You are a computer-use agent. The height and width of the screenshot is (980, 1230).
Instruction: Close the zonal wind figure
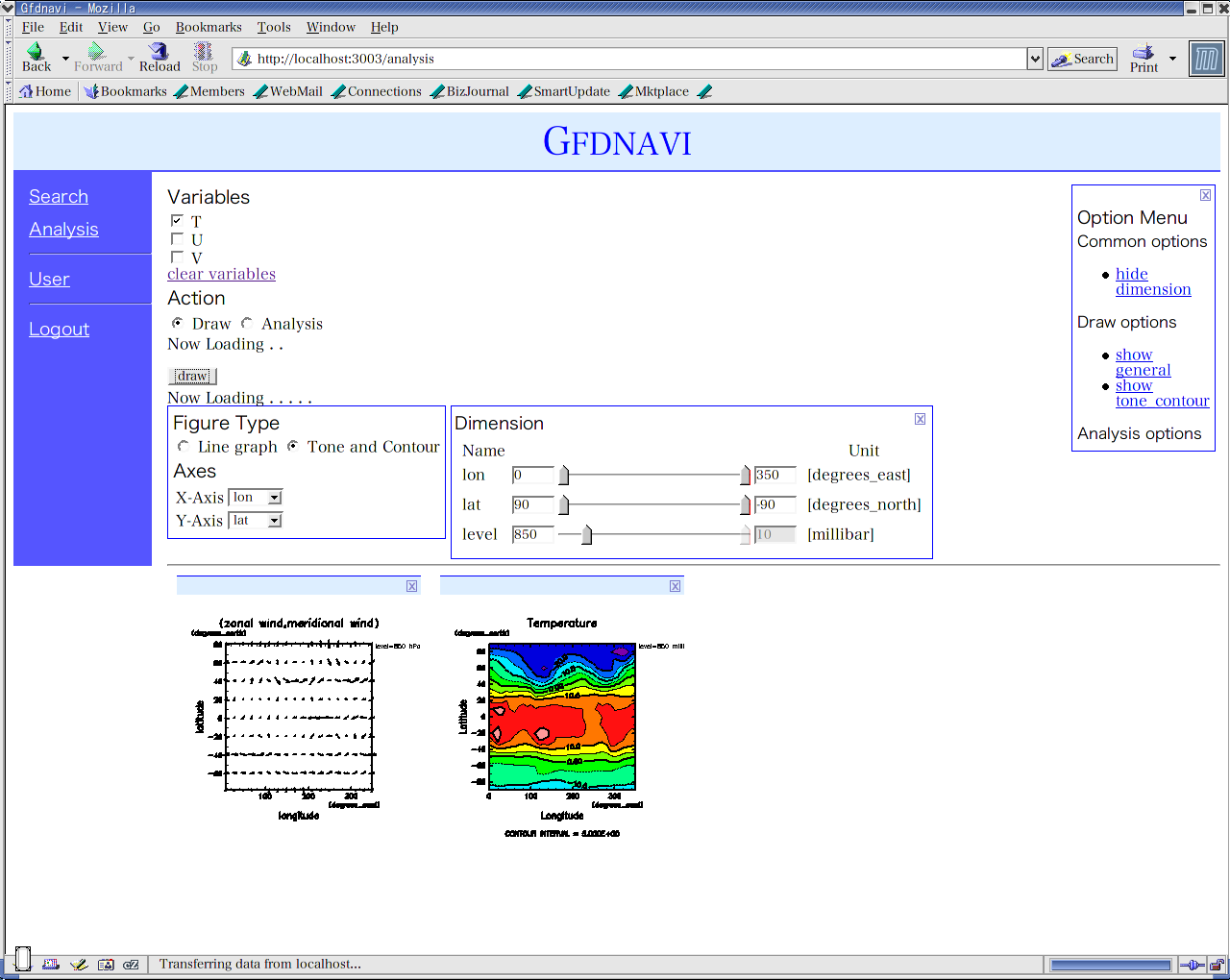[411, 586]
